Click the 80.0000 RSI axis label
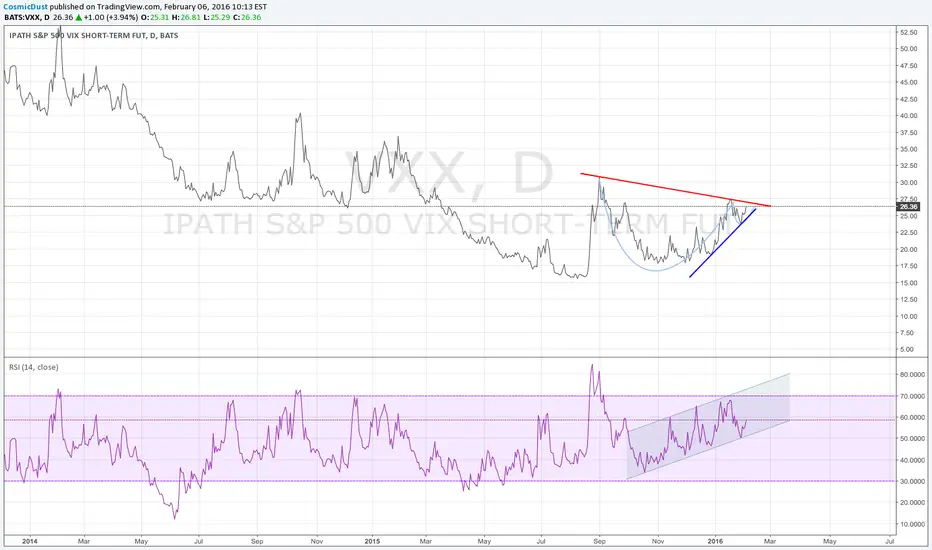The width and height of the screenshot is (932, 550). click(x=912, y=375)
